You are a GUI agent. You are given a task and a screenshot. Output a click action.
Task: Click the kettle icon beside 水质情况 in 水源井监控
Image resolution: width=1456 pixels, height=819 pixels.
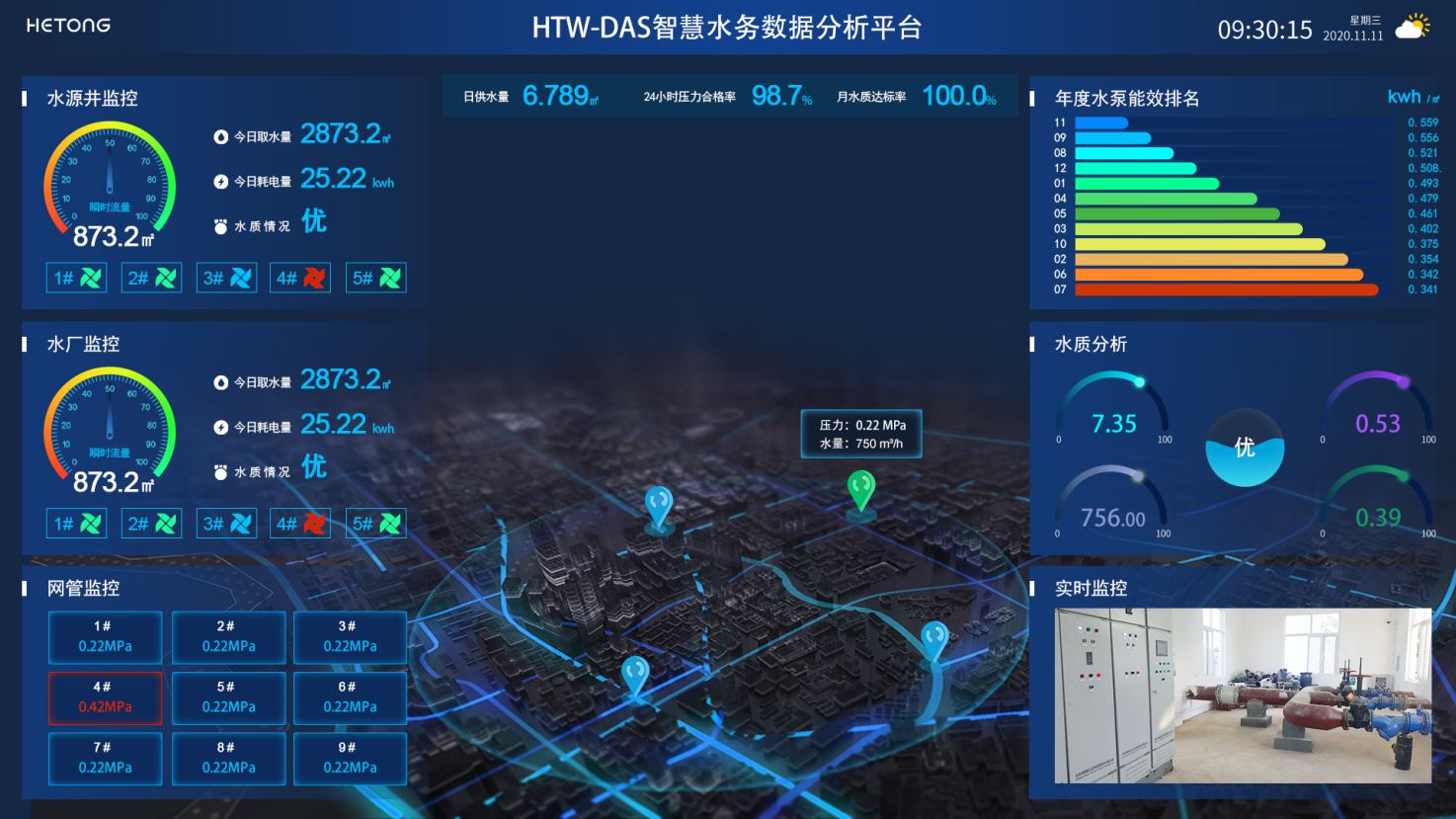pyautogui.click(x=221, y=224)
